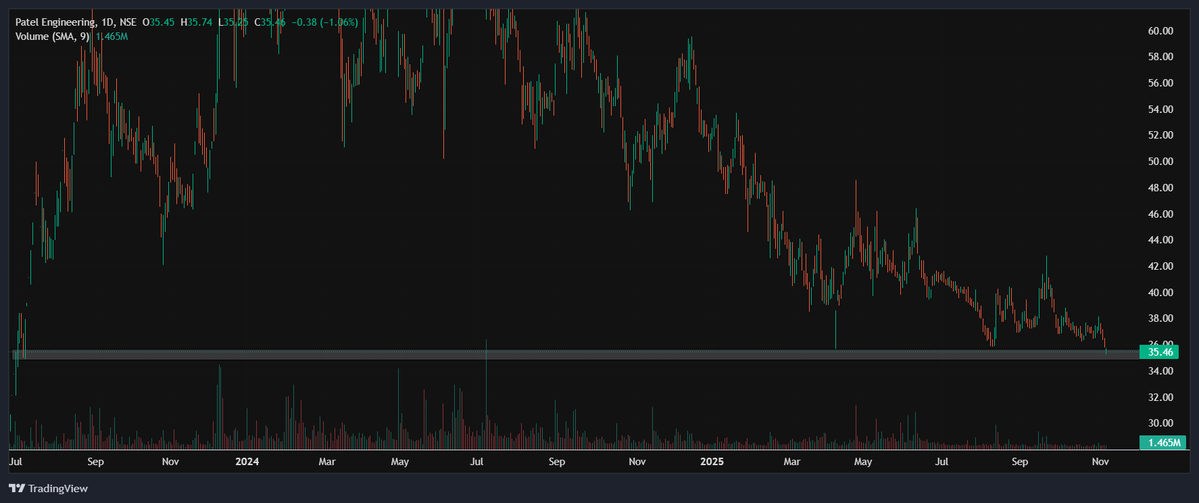Viewport: 1199px width, 503px height.
Task: Click the 2025 year label on time axis
Action: 713,462
